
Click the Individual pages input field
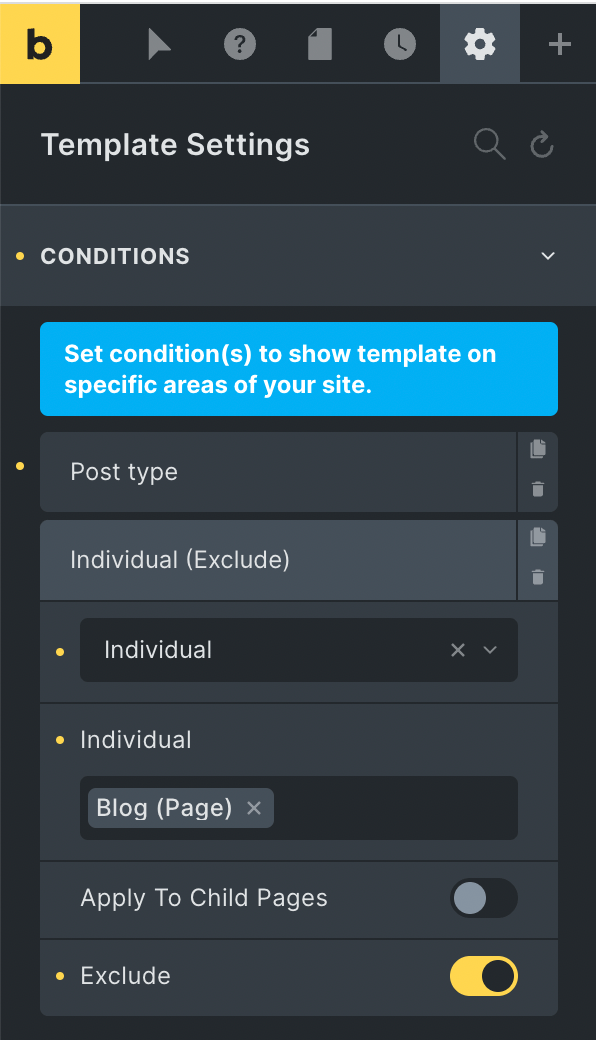point(400,808)
